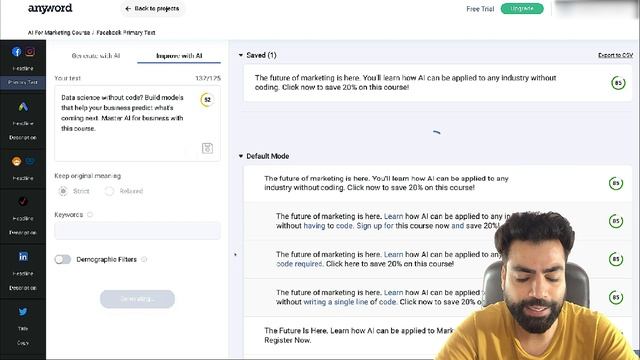
Task: Enable the Demographic Filters toggle
Action: coord(62,259)
